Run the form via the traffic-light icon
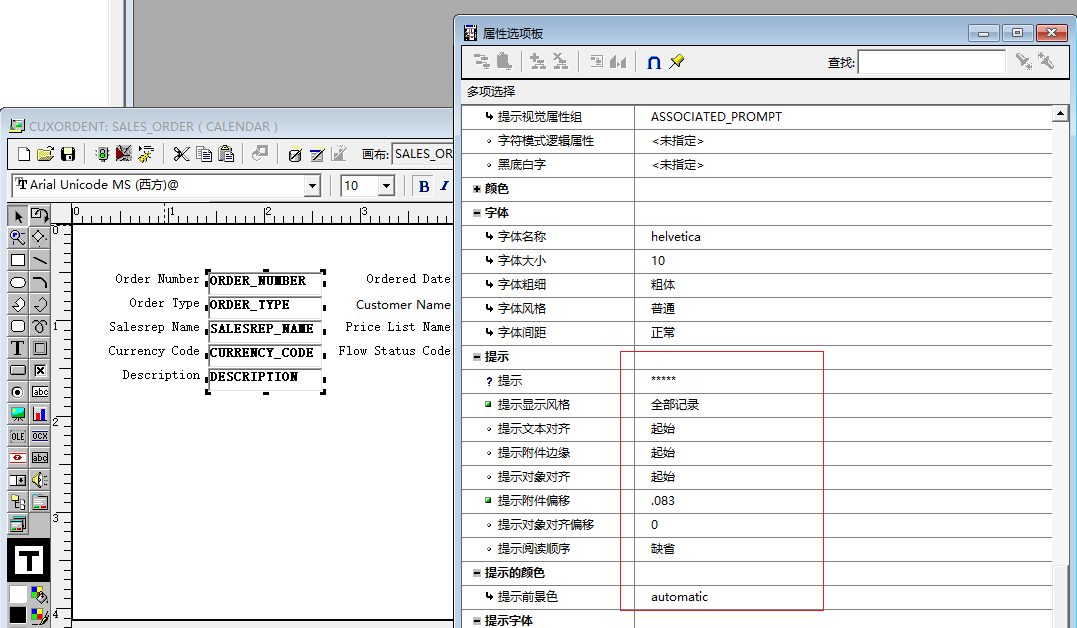The image size is (1077, 628). pyautogui.click(x=102, y=155)
